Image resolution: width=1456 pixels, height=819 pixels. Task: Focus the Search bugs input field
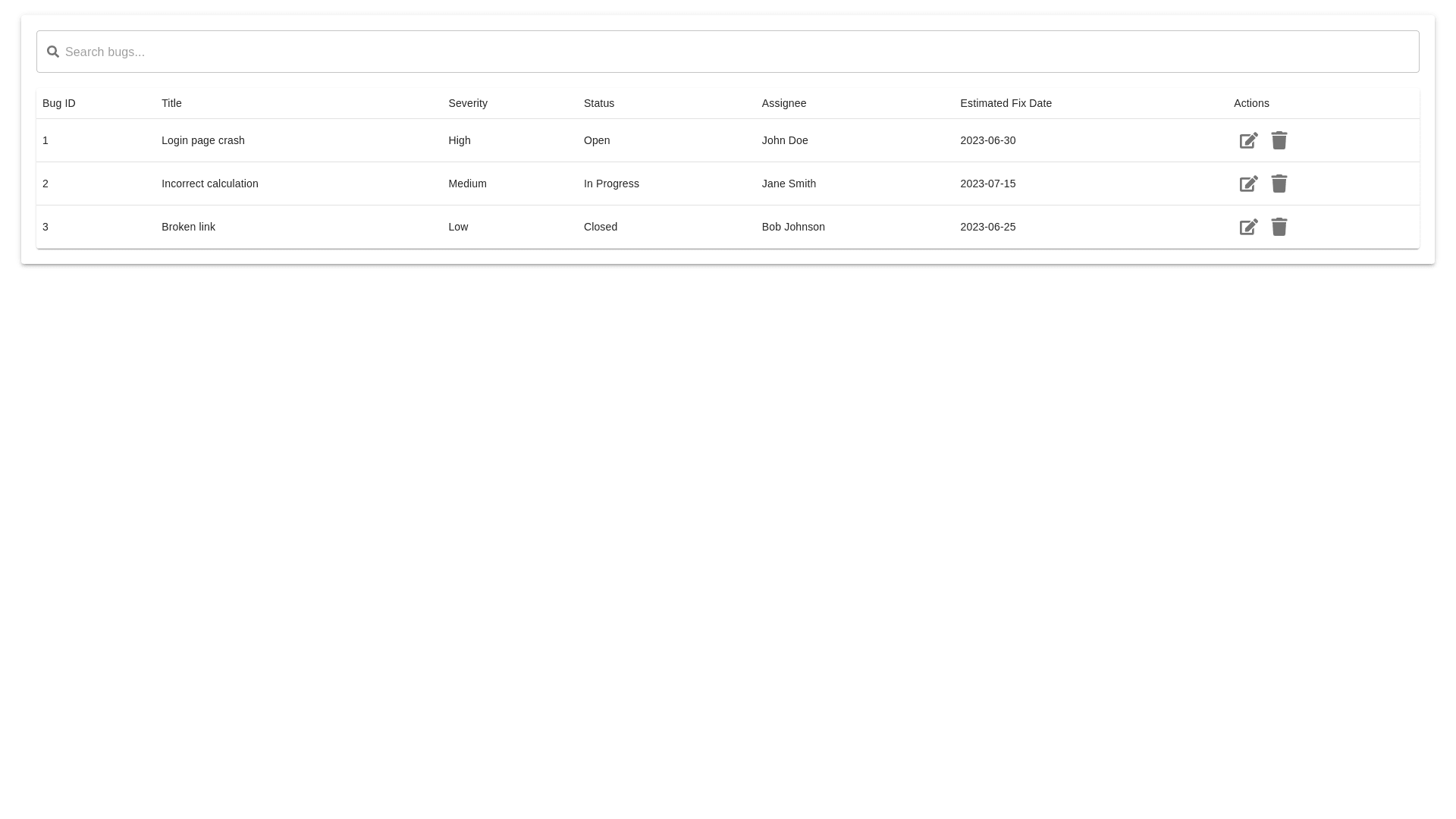pyautogui.click(x=728, y=52)
